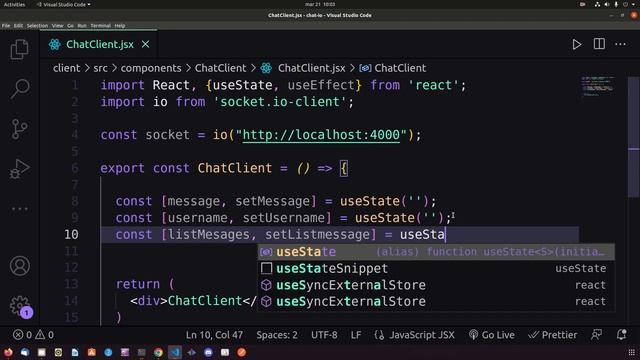This screenshot has height=360, width=640.
Task: Select the Visual Studio Code dock icon
Action: click(175, 352)
